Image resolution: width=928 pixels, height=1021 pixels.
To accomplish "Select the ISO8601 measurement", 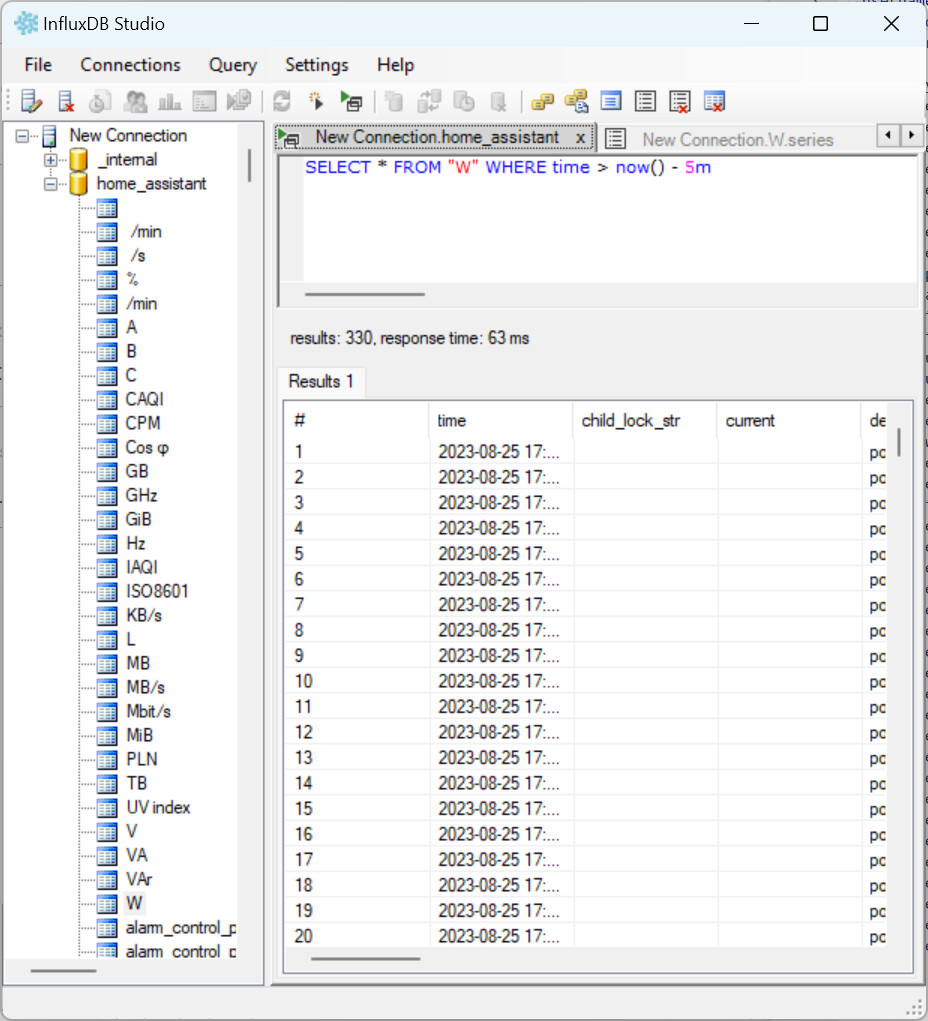I will click(x=157, y=591).
